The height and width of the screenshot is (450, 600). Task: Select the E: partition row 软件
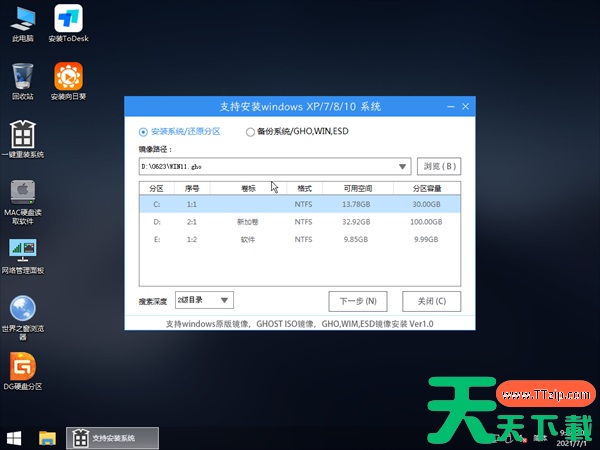tap(300, 240)
